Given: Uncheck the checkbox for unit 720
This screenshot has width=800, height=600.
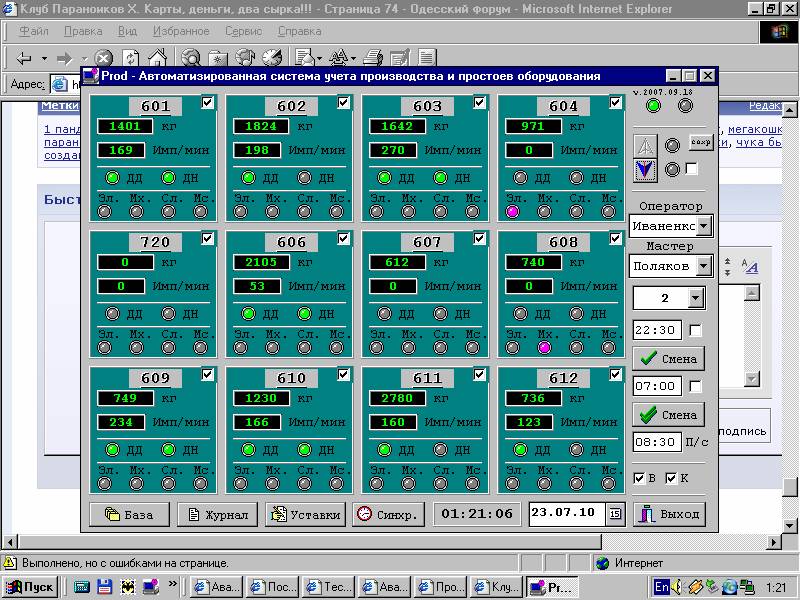Looking at the screenshot, I should (207, 238).
